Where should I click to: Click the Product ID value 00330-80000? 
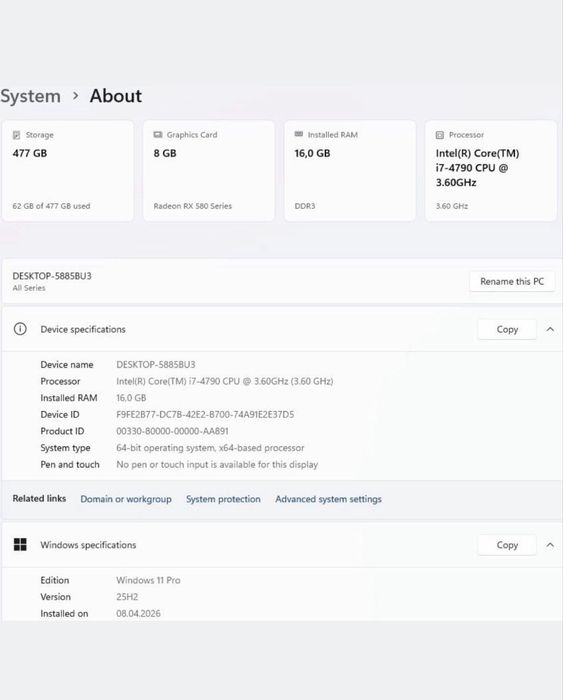172,431
